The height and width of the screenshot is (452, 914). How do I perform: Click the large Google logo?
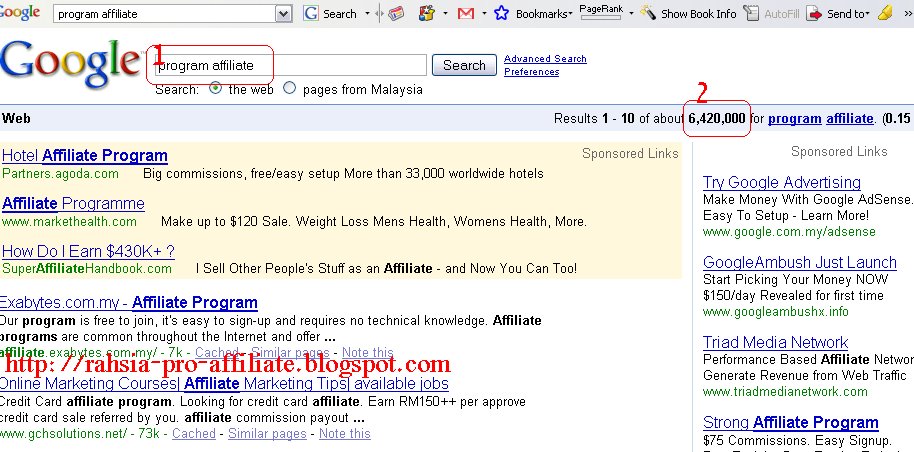pyautogui.click(x=70, y=64)
